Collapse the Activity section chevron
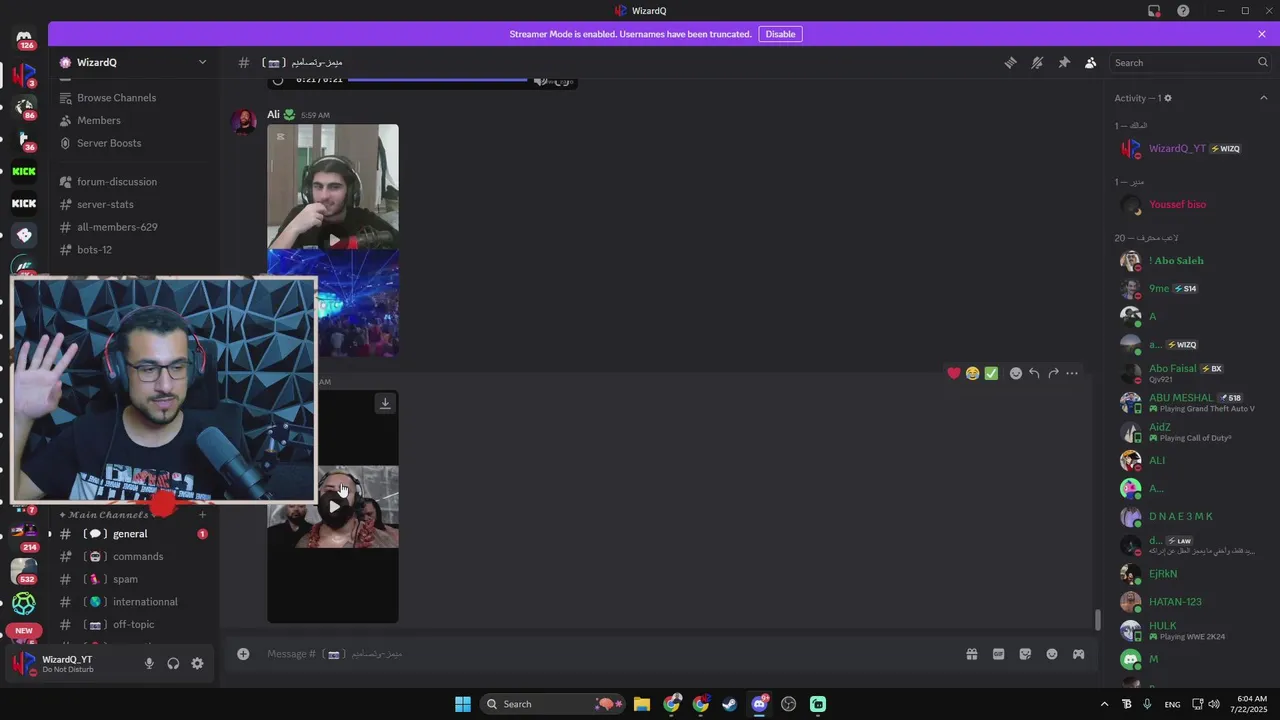Viewport: 1280px width, 720px height. tap(1263, 98)
